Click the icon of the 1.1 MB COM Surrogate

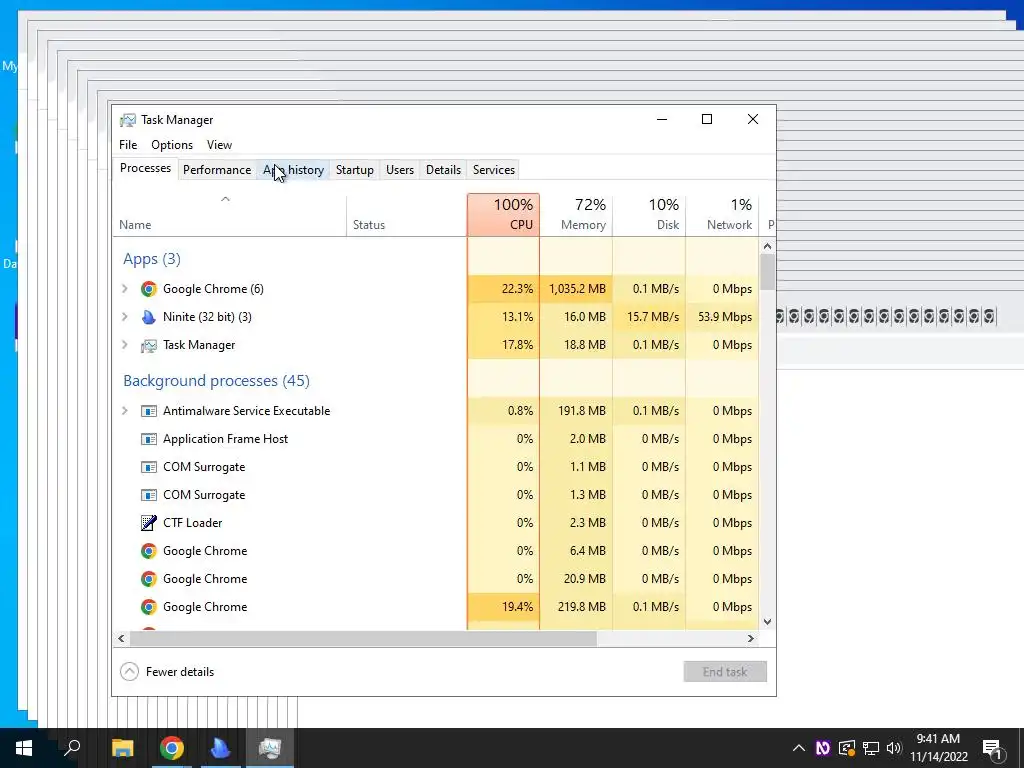(x=149, y=467)
